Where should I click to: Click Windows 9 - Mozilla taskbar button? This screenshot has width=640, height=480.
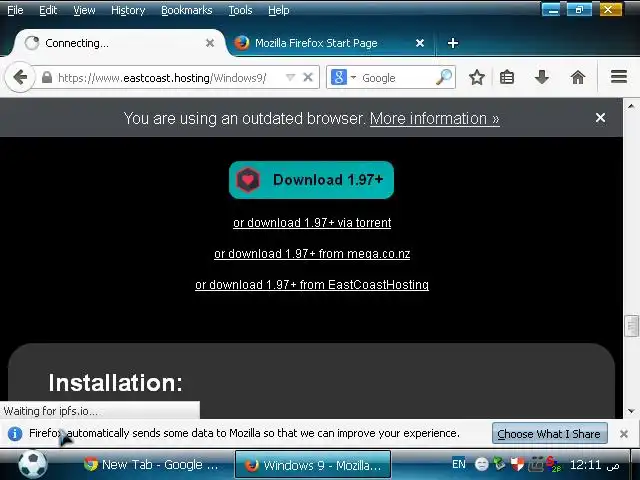point(313,464)
